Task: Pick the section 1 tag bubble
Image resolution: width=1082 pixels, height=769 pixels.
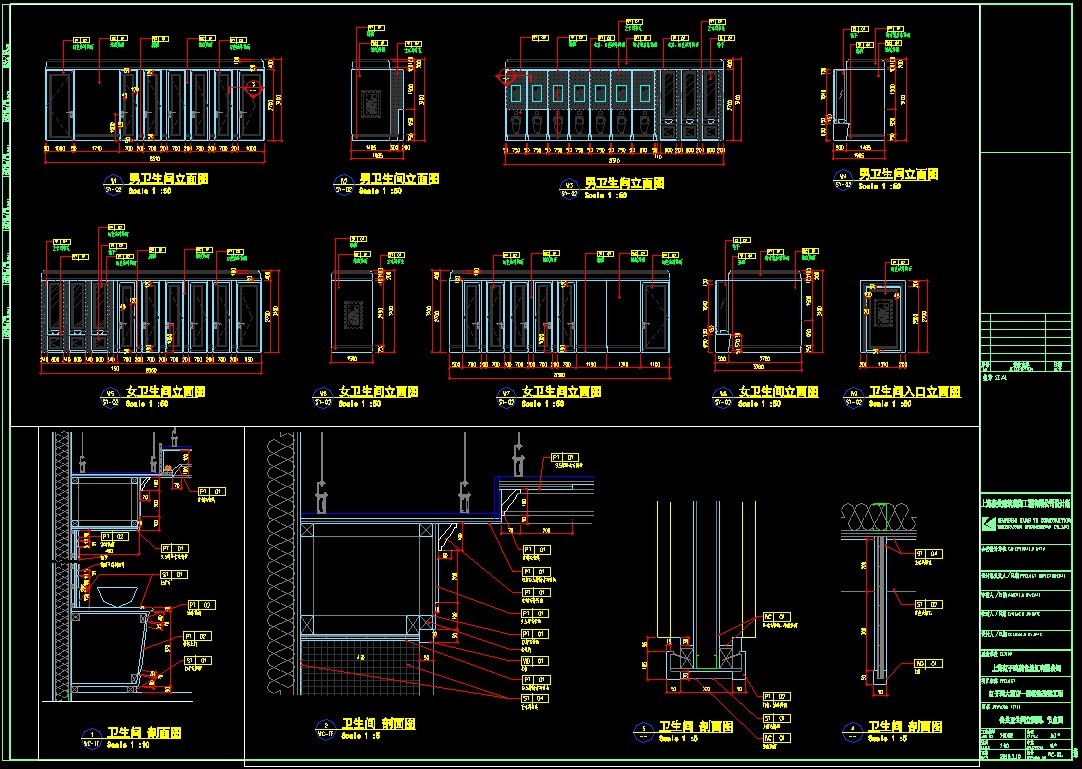Action: coord(92,739)
